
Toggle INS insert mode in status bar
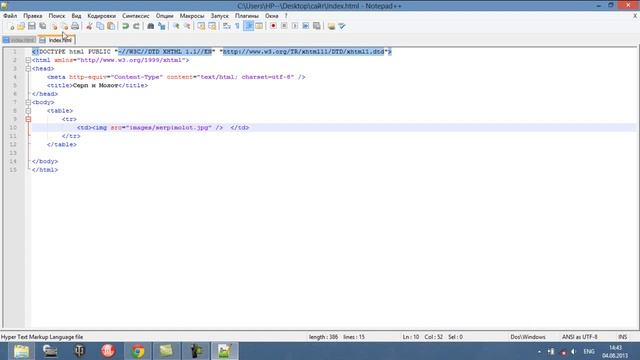point(622,337)
